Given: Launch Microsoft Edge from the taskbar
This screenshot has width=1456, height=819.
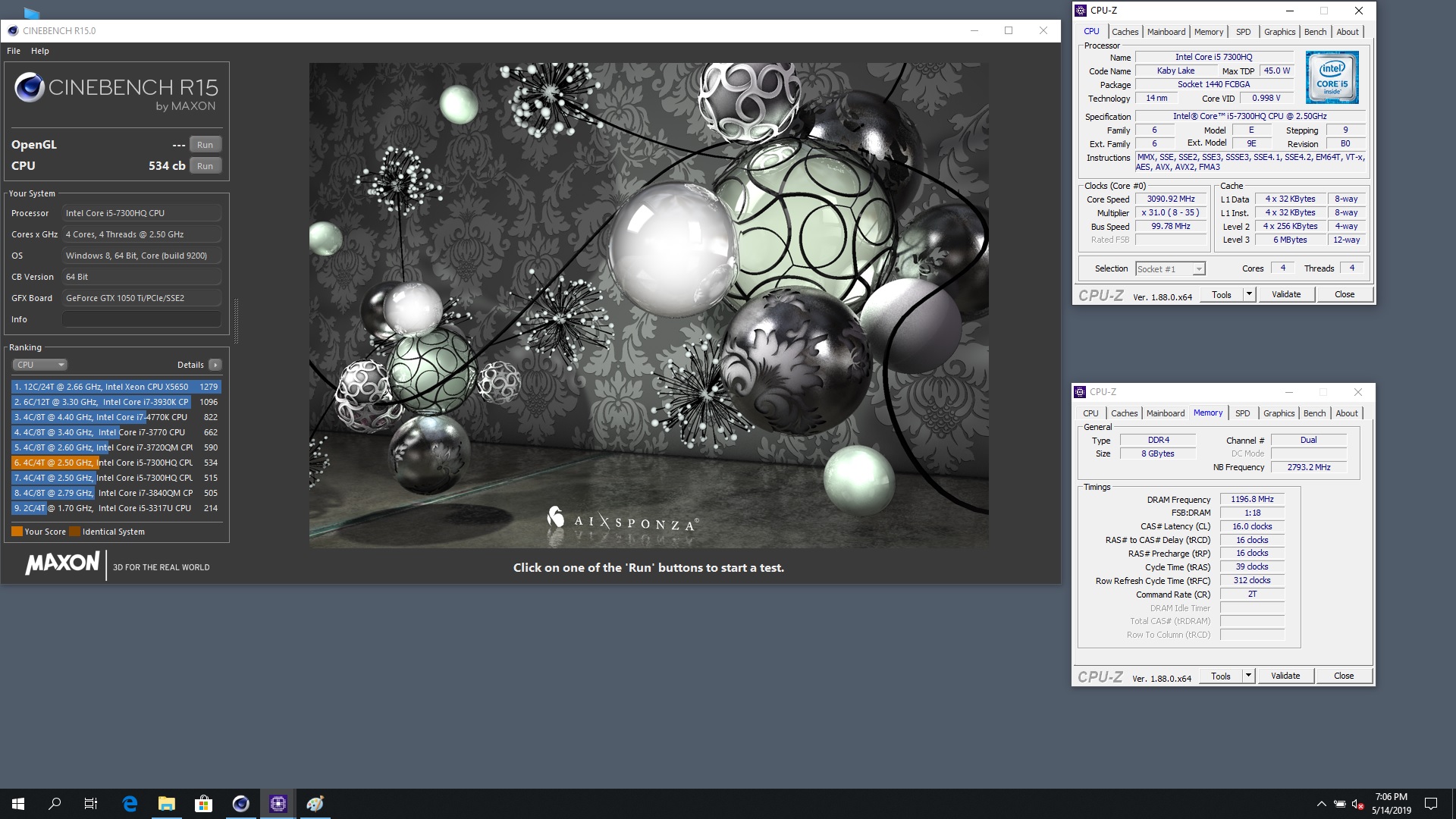Looking at the screenshot, I should (x=130, y=804).
